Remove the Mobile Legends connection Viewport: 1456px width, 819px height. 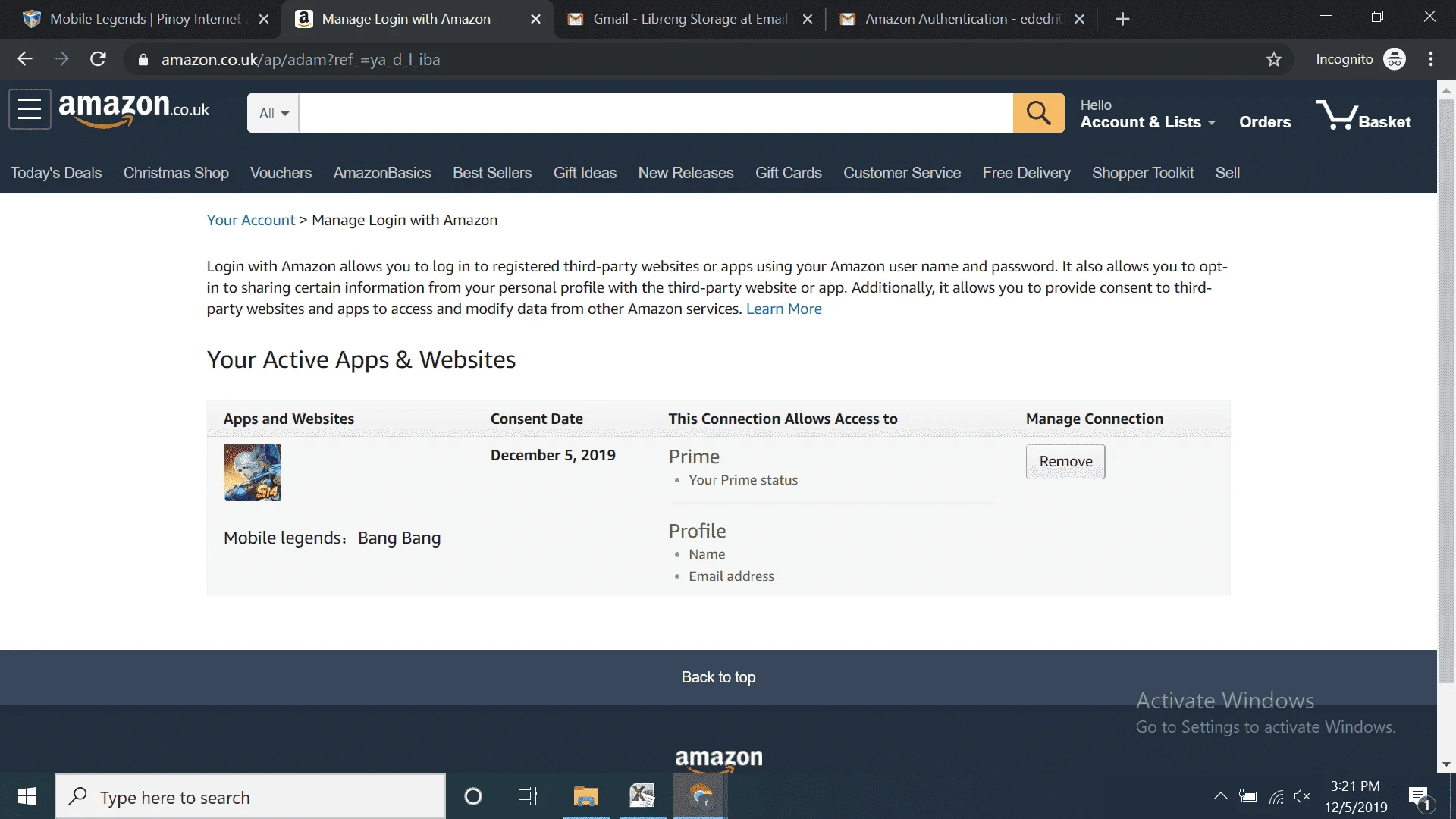(1065, 461)
